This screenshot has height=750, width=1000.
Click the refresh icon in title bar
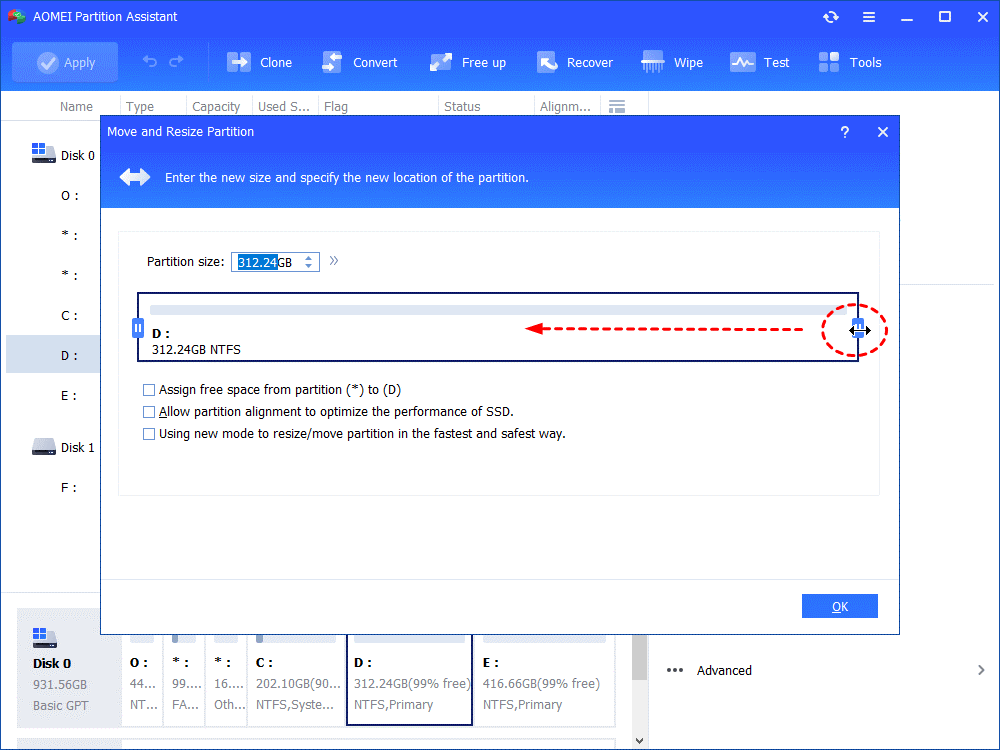(831, 17)
